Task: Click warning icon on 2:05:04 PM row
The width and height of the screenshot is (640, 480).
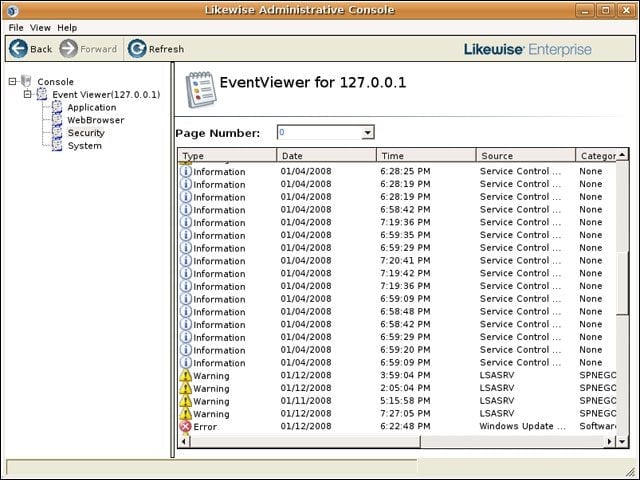Action: pyautogui.click(x=185, y=388)
